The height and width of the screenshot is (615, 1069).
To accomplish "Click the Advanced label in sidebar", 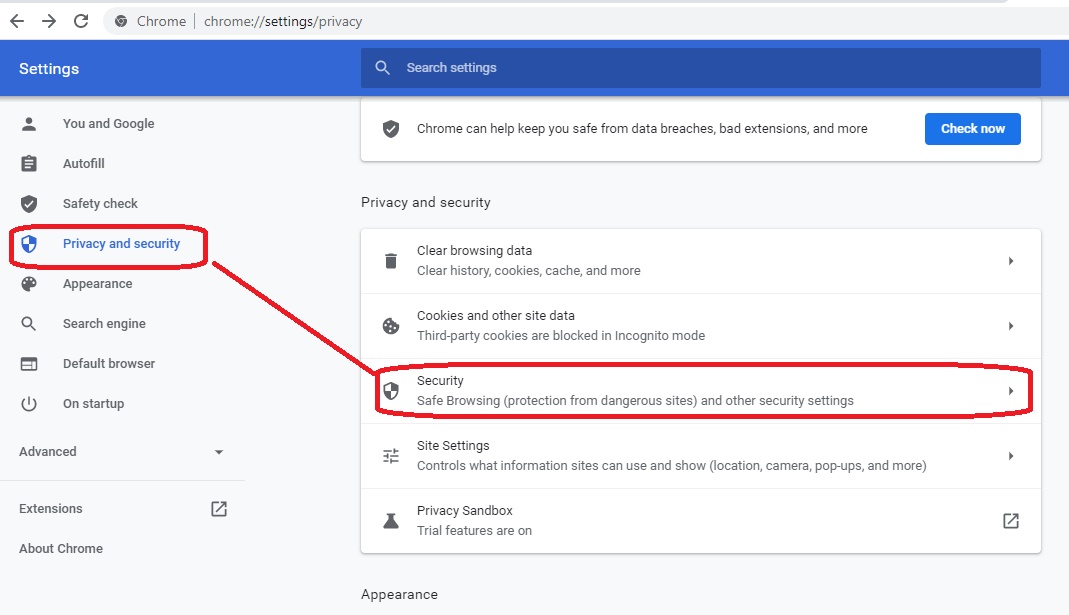I will click(x=48, y=451).
